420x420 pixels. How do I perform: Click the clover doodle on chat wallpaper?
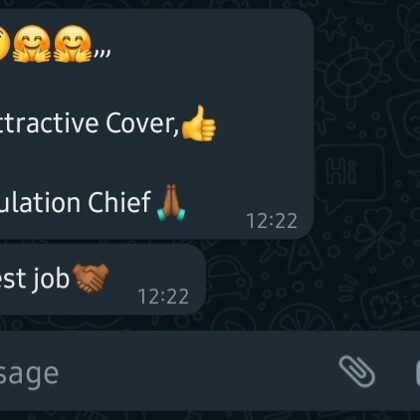[378, 232]
